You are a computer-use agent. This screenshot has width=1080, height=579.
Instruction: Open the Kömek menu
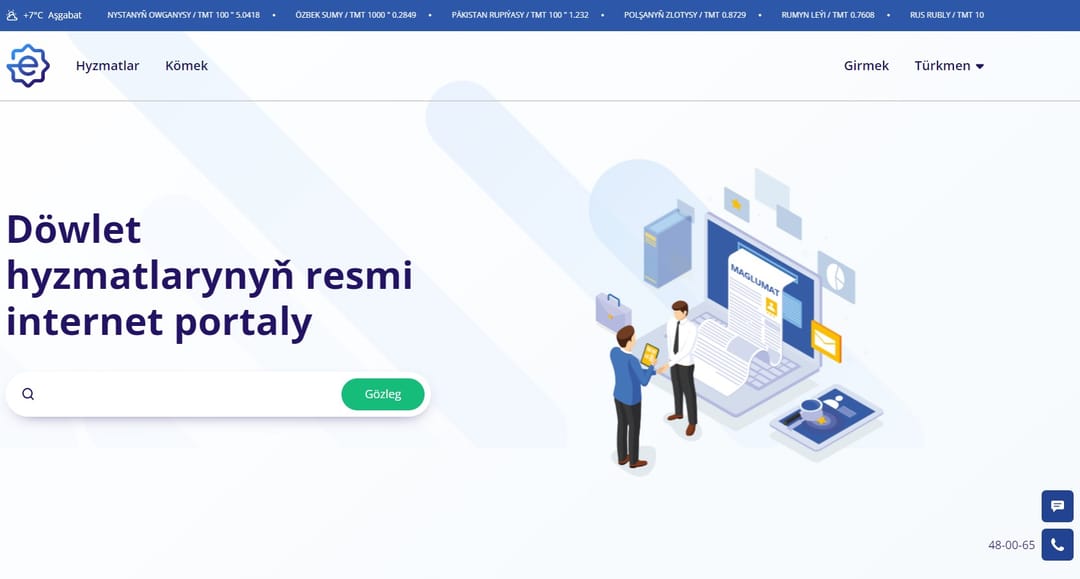[x=186, y=65]
